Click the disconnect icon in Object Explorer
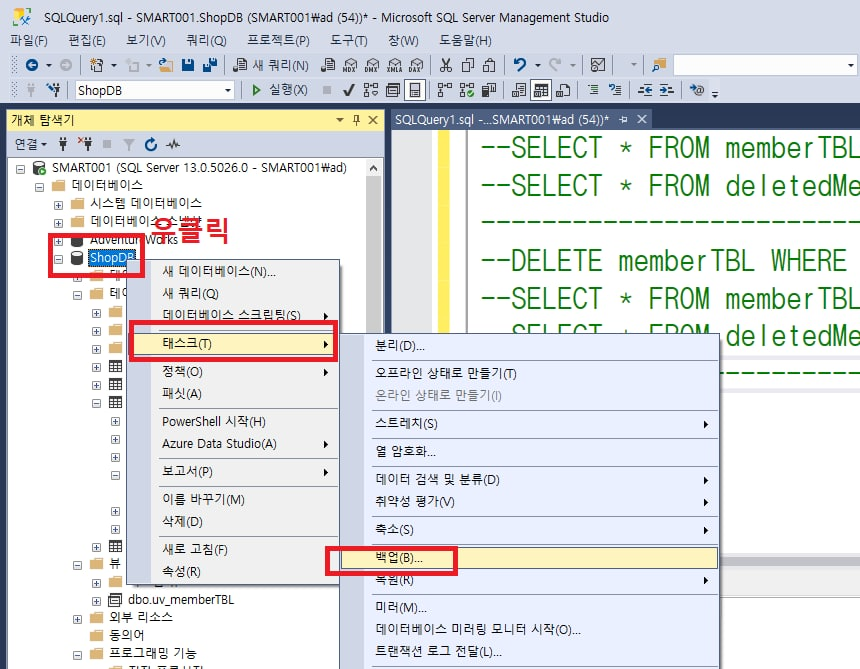860x669 pixels. tap(85, 144)
